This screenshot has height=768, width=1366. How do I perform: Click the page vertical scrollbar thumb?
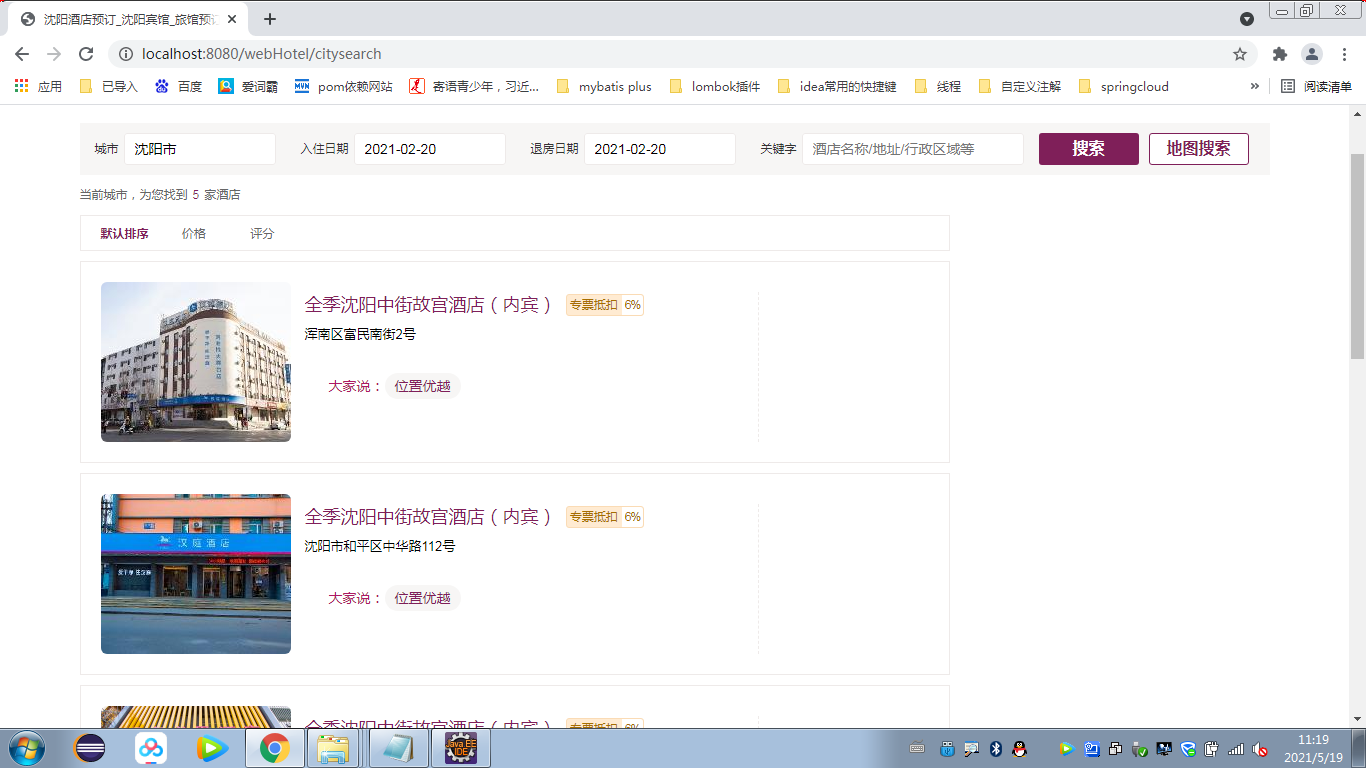1357,257
